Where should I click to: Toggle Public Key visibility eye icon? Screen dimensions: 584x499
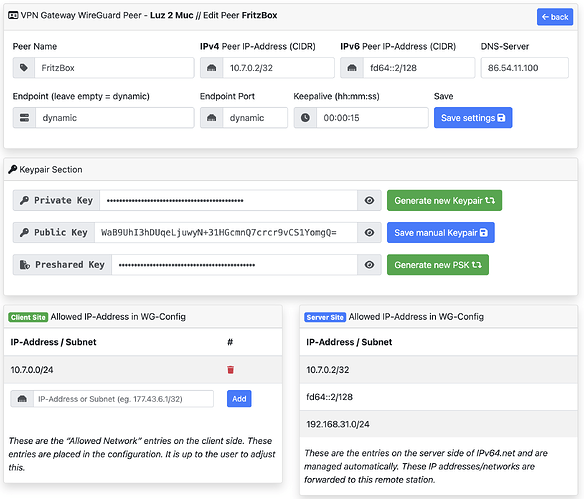point(369,233)
